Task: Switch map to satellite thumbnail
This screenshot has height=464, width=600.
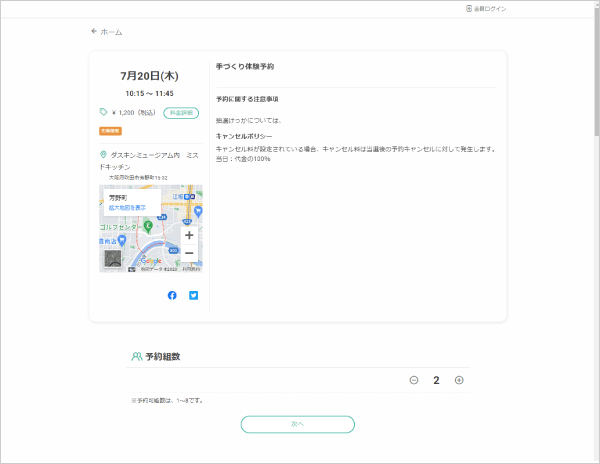Action: coord(113,259)
